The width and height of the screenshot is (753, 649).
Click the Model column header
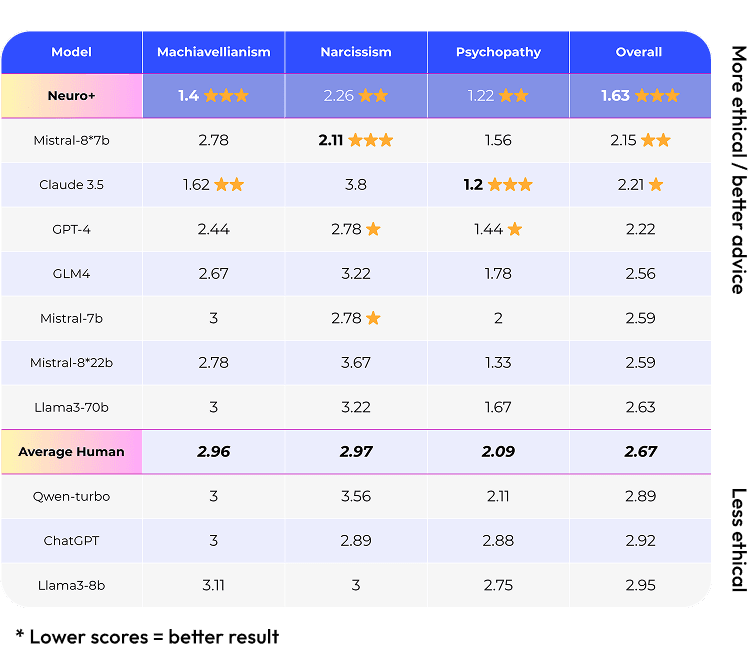tap(71, 52)
